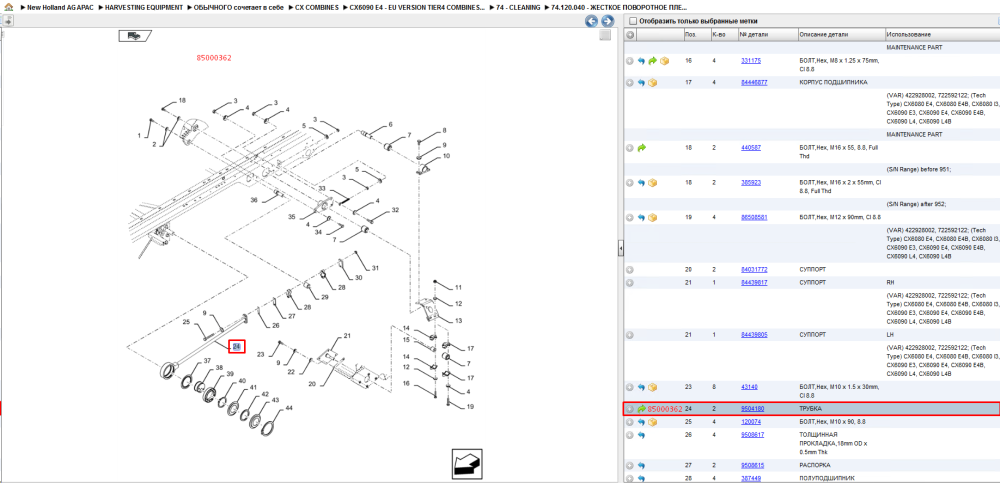
Task: Add part 84439805 using its plus icon
Action: click(629, 335)
